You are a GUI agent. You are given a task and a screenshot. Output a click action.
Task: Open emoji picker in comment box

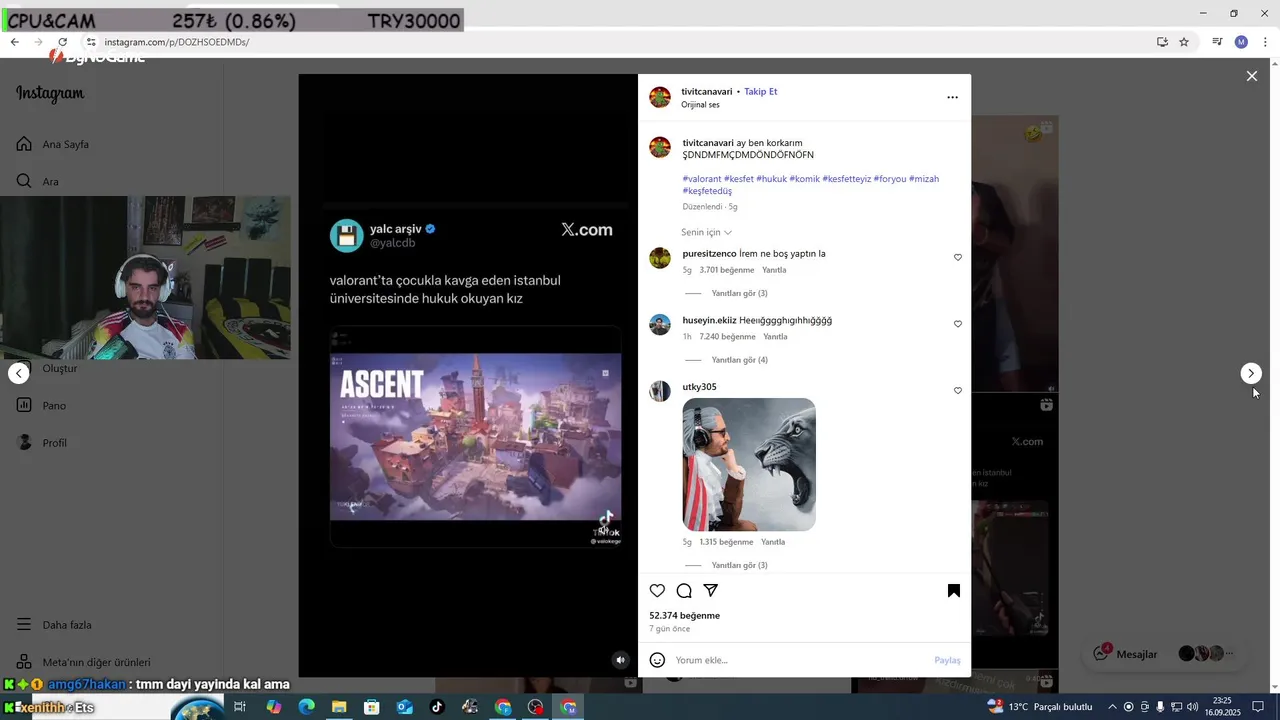(x=657, y=660)
